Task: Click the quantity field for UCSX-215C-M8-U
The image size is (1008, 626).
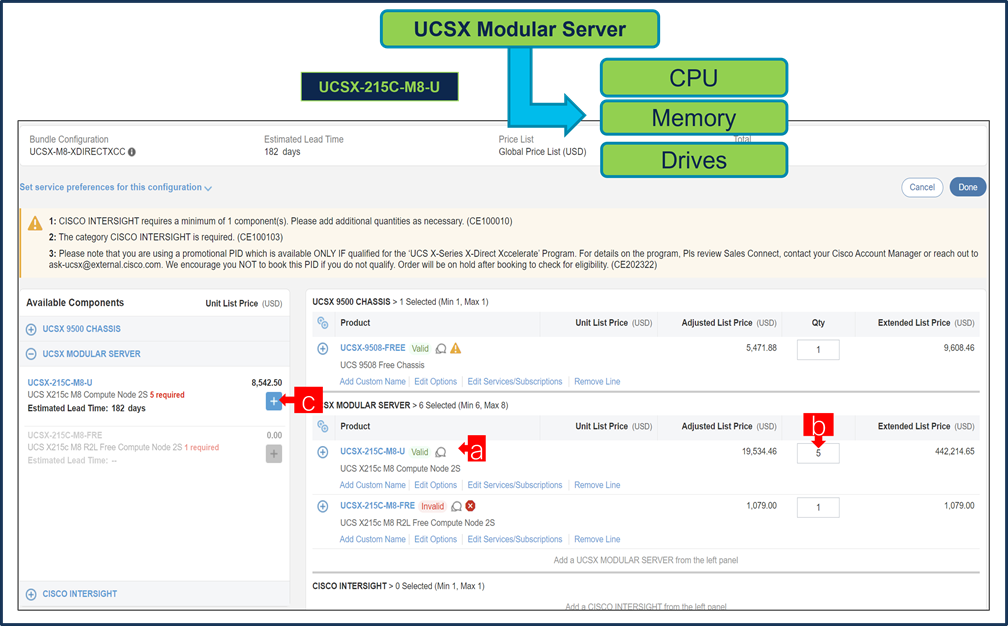Action: coord(818,453)
